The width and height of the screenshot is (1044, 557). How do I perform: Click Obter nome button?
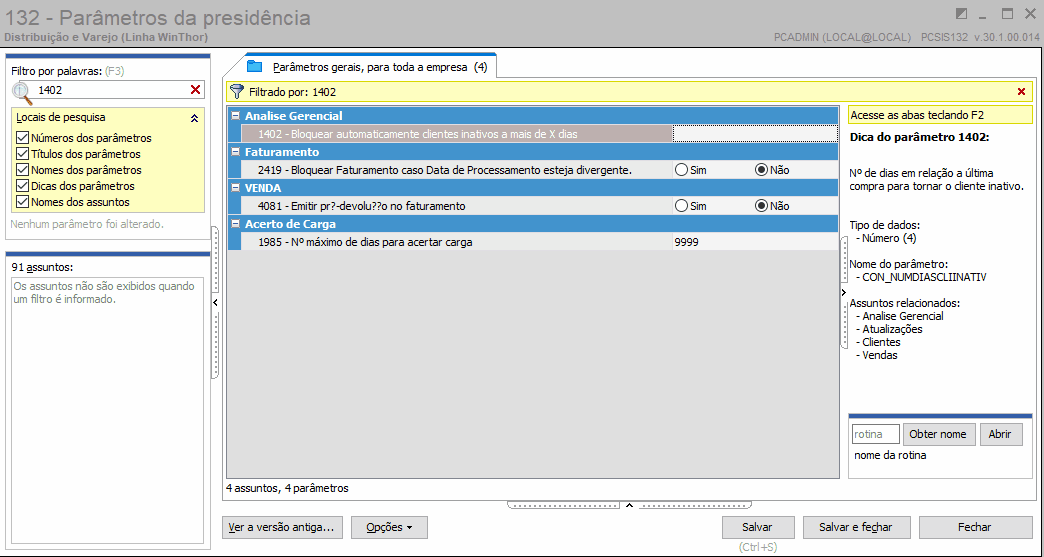coord(939,434)
